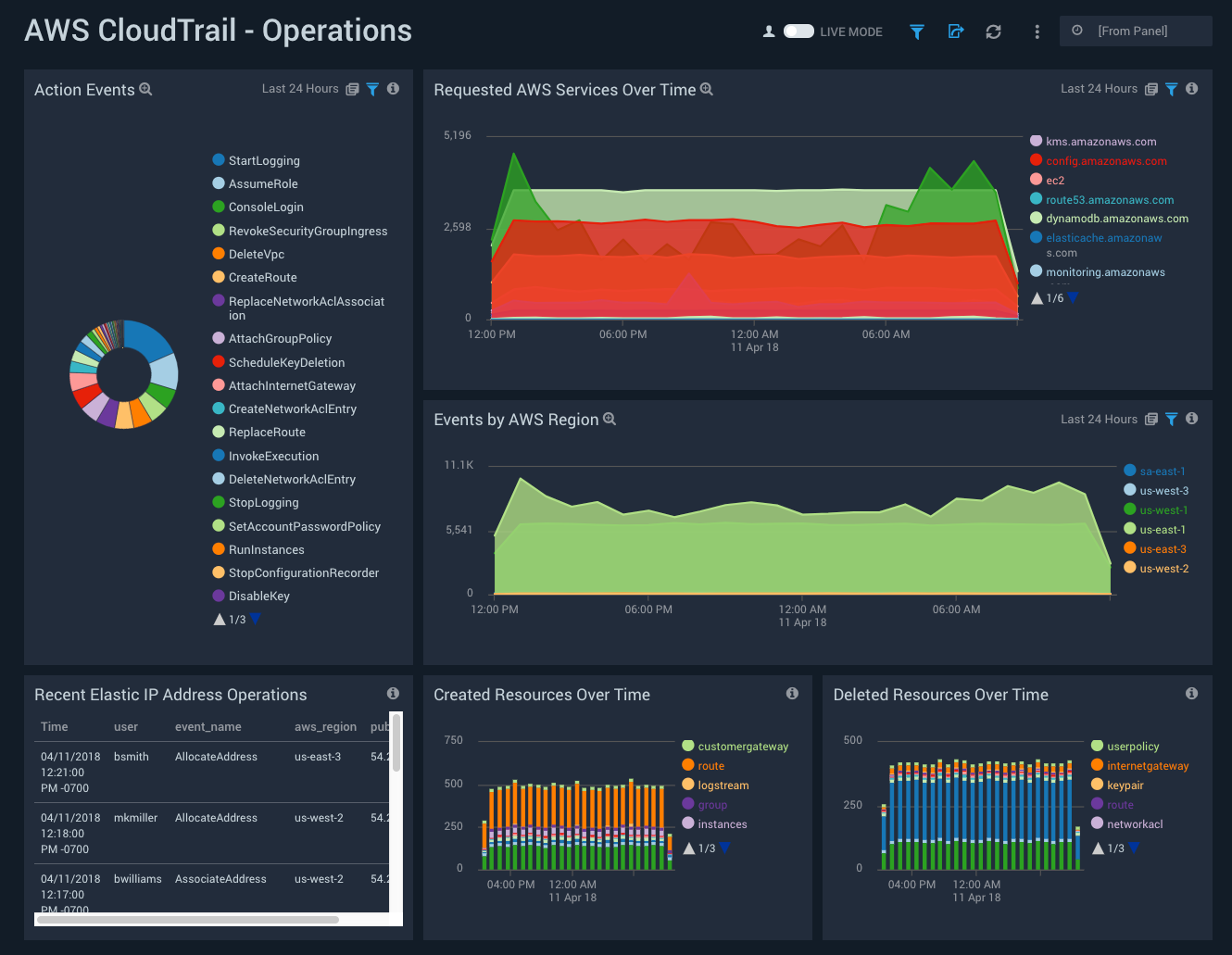Screen dimensions: 1232x955
Task: Click the magnifier icon next to Action Events
Action: [146, 89]
